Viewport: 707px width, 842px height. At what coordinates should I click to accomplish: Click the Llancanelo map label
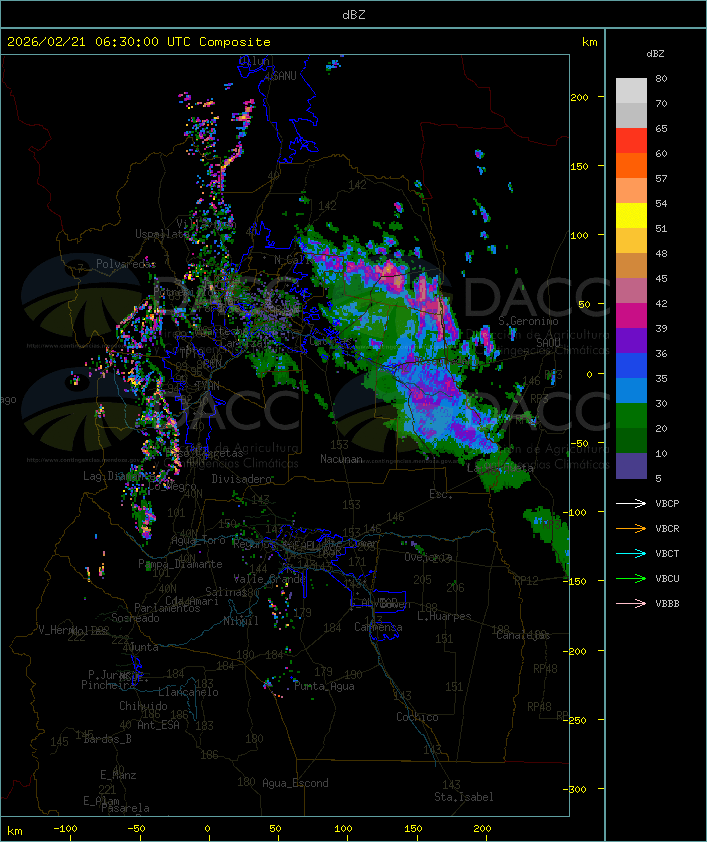[188, 692]
